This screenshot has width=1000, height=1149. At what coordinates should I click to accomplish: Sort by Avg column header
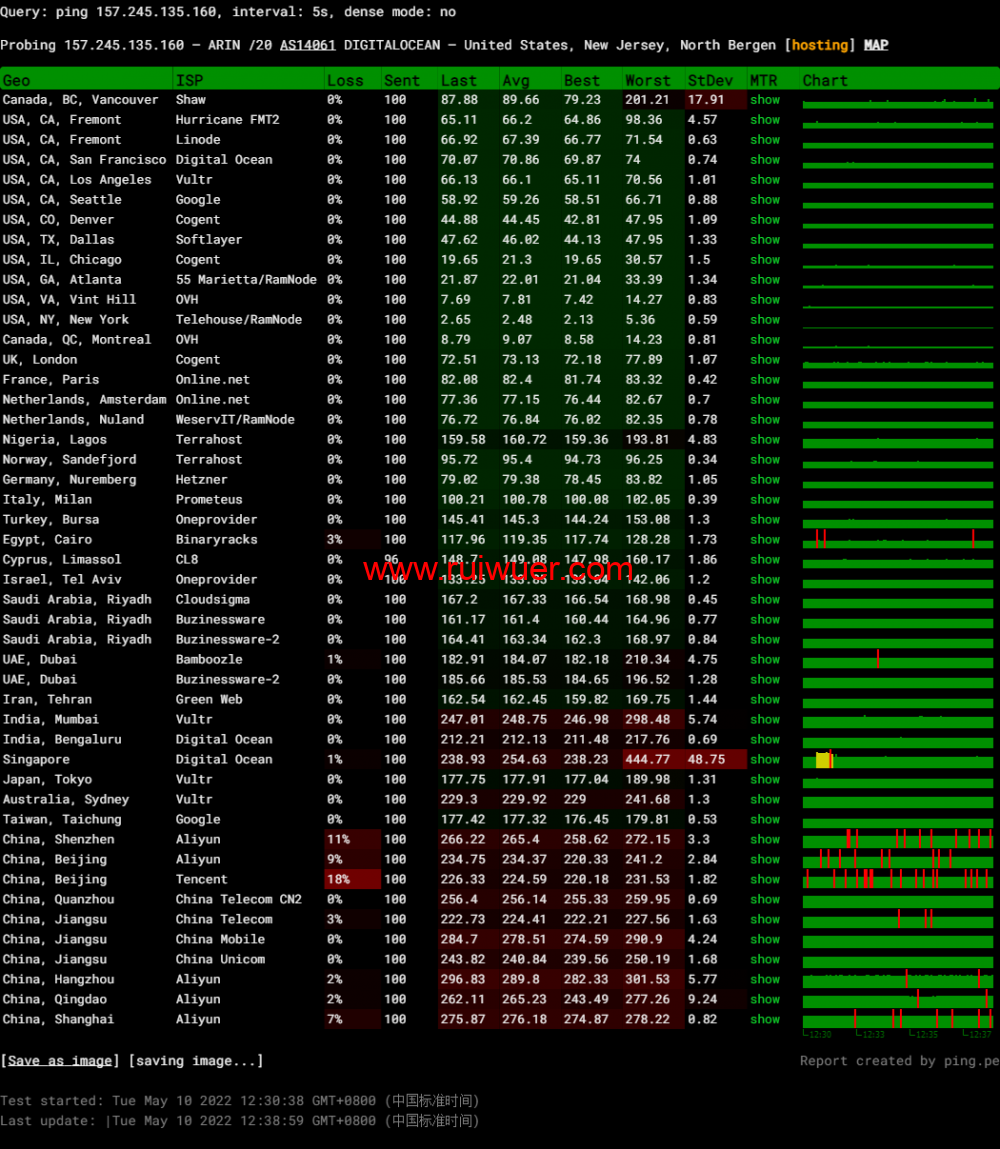click(x=516, y=80)
